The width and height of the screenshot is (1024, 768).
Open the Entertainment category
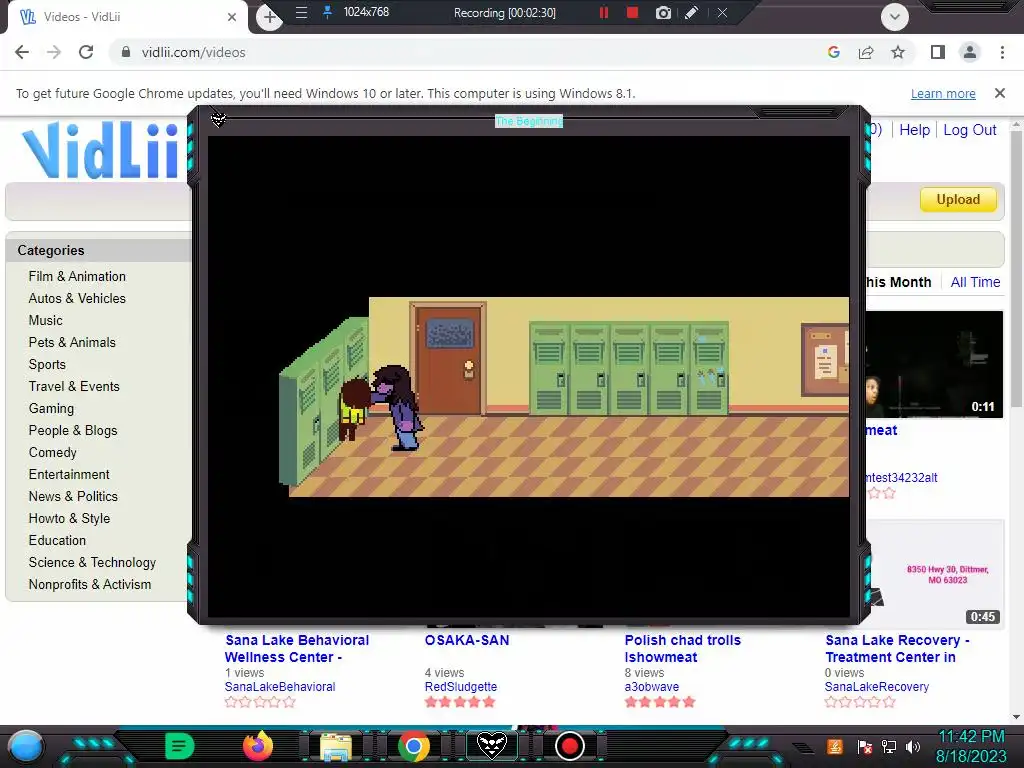[x=69, y=475]
